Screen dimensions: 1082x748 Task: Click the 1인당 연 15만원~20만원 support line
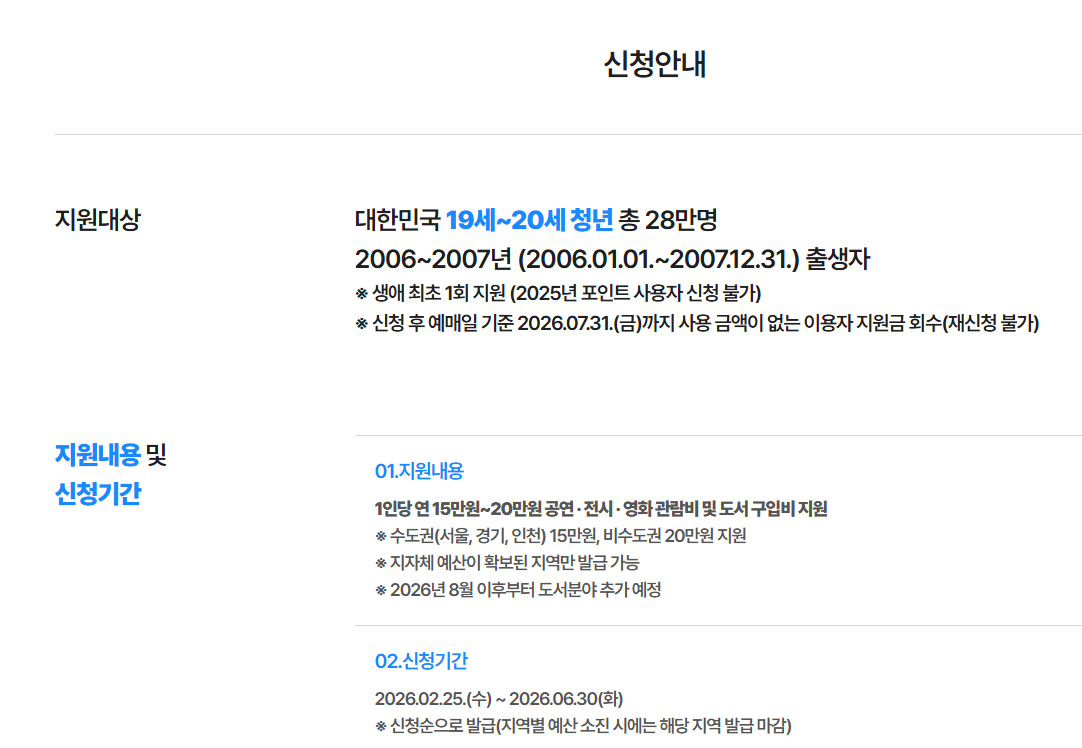pyautogui.click(x=601, y=509)
